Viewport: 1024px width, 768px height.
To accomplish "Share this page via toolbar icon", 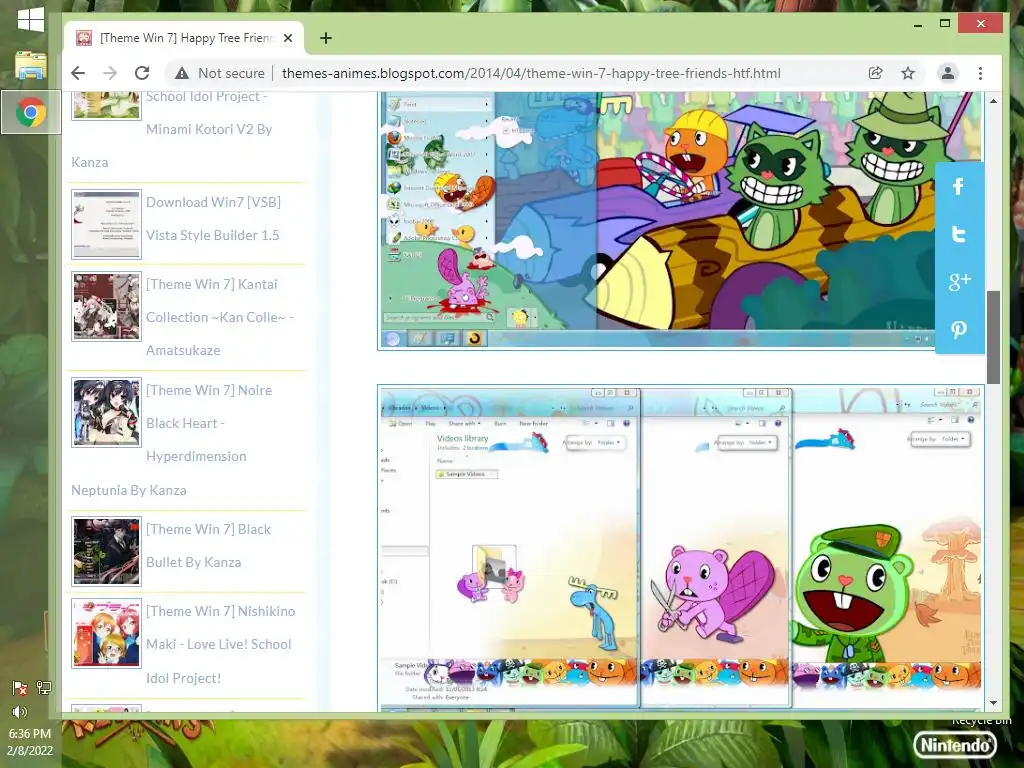I will point(876,73).
